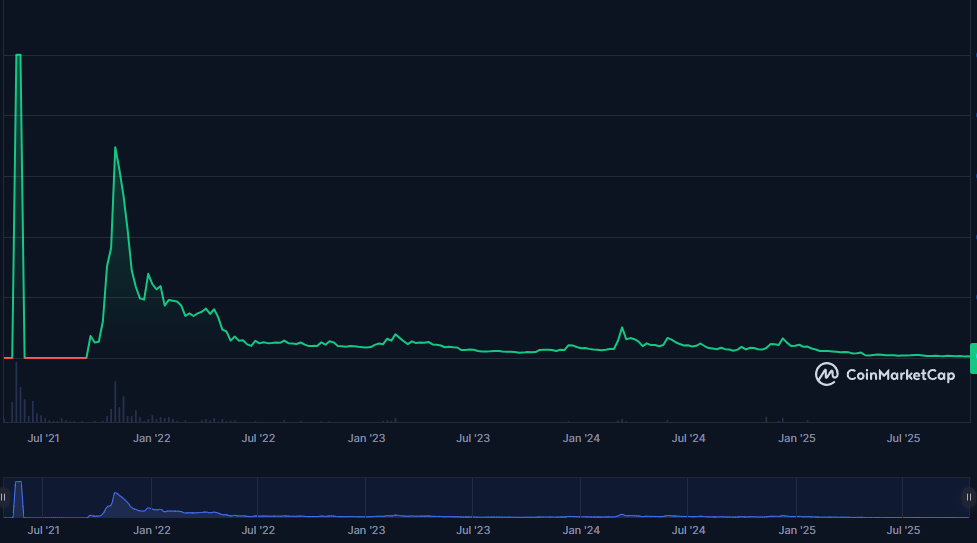Image resolution: width=977 pixels, height=543 pixels.
Task: Click the CoinMarketCap logo icon
Action: click(827, 375)
